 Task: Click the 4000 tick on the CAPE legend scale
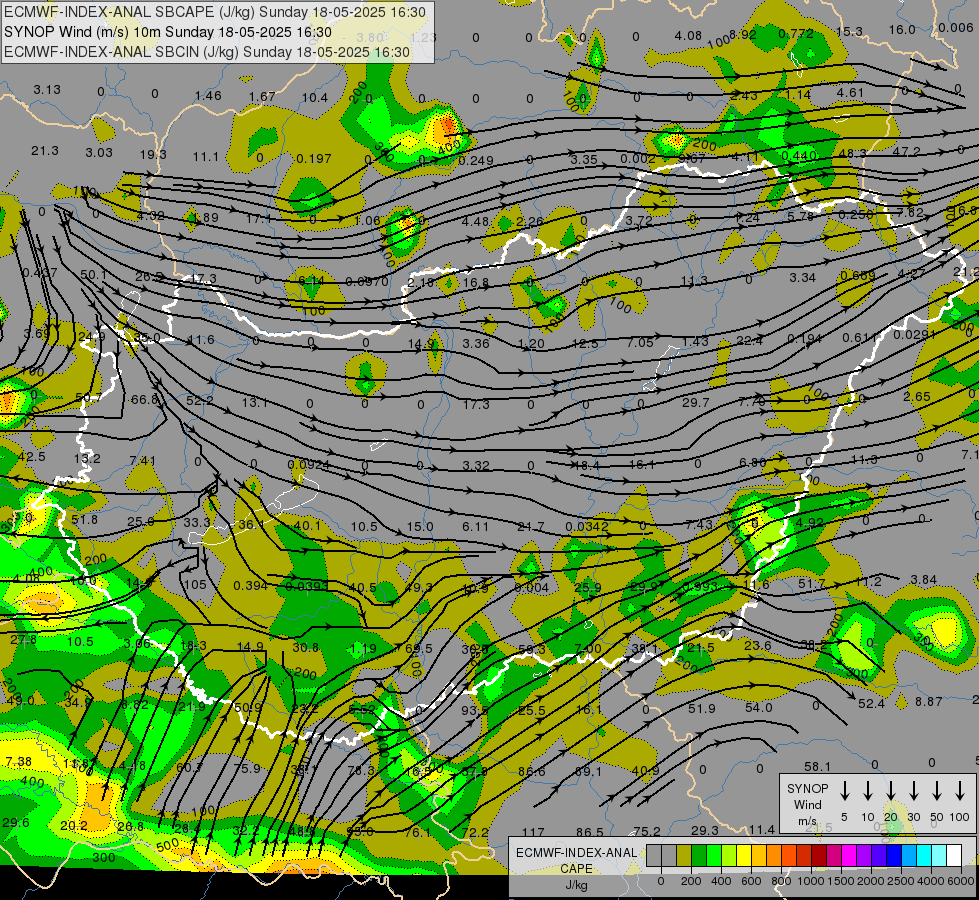coord(930,881)
